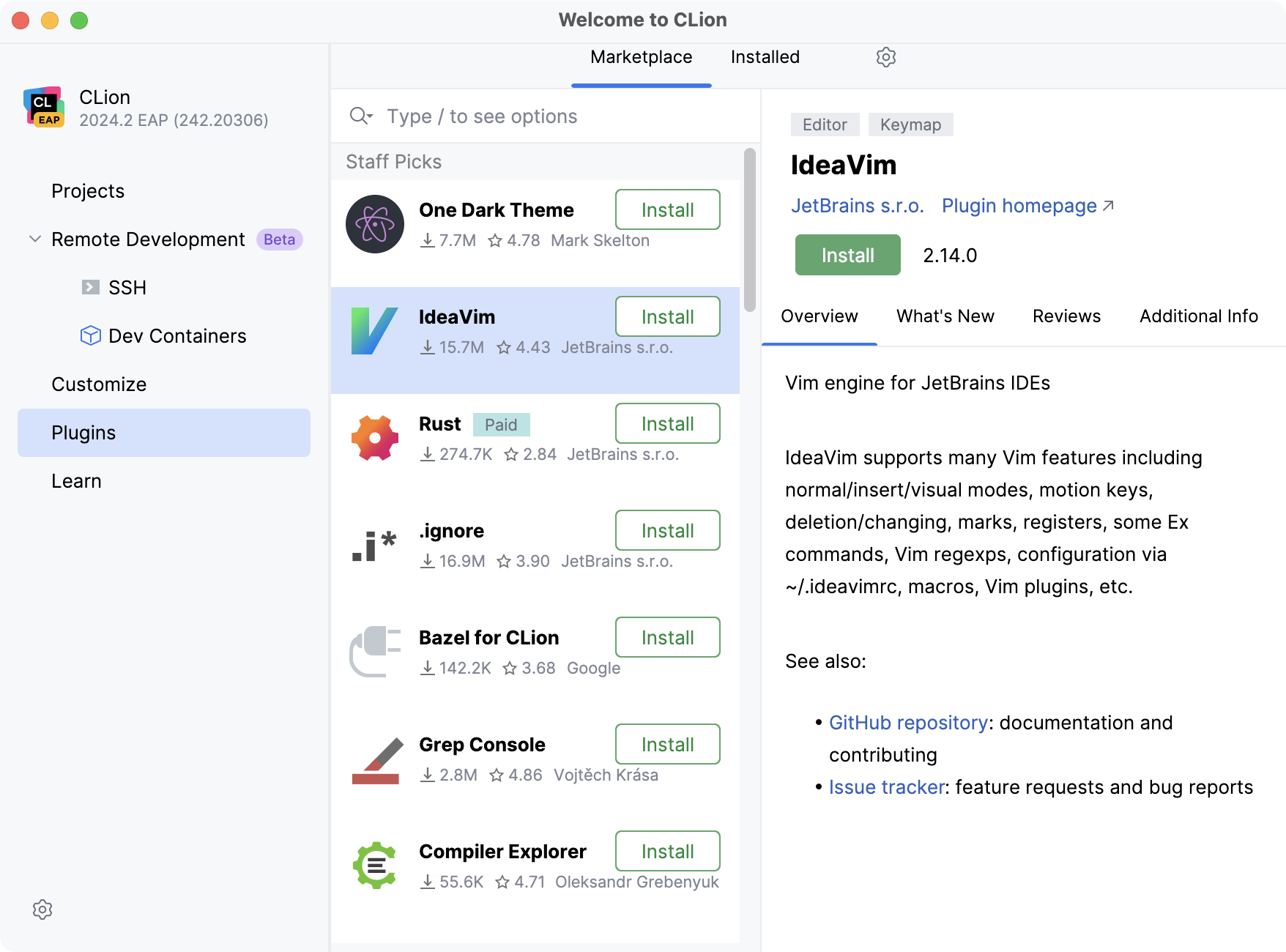Select the Bazel for CLion plug icon

pos(374,652)
